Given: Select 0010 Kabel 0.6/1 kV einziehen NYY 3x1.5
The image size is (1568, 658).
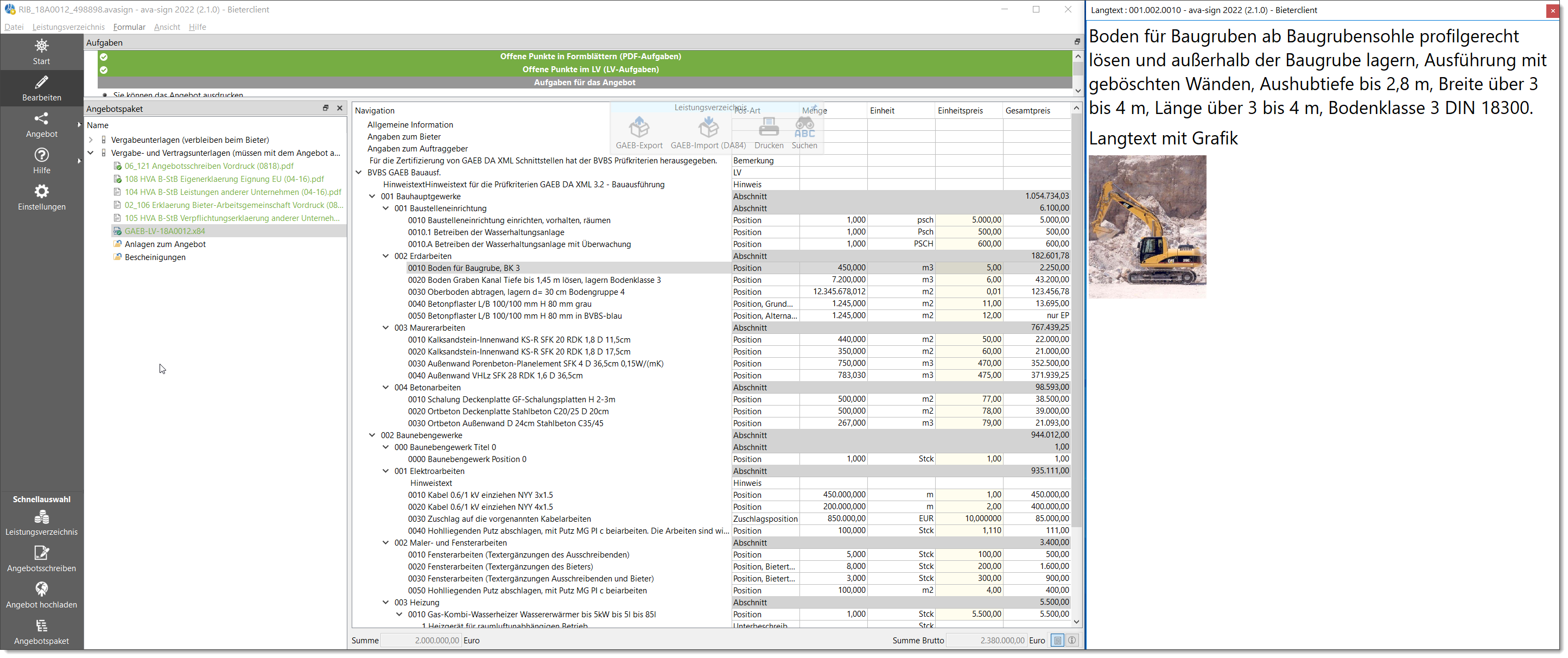Looking at the screenshot, I should 480,495.
